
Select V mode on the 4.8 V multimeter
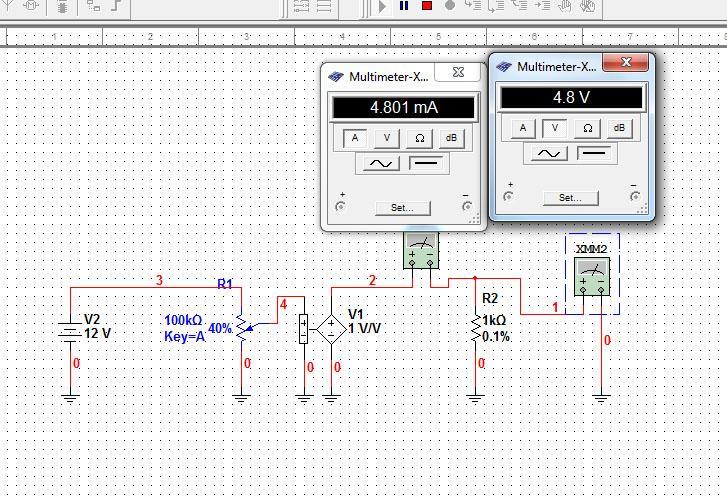555,128
